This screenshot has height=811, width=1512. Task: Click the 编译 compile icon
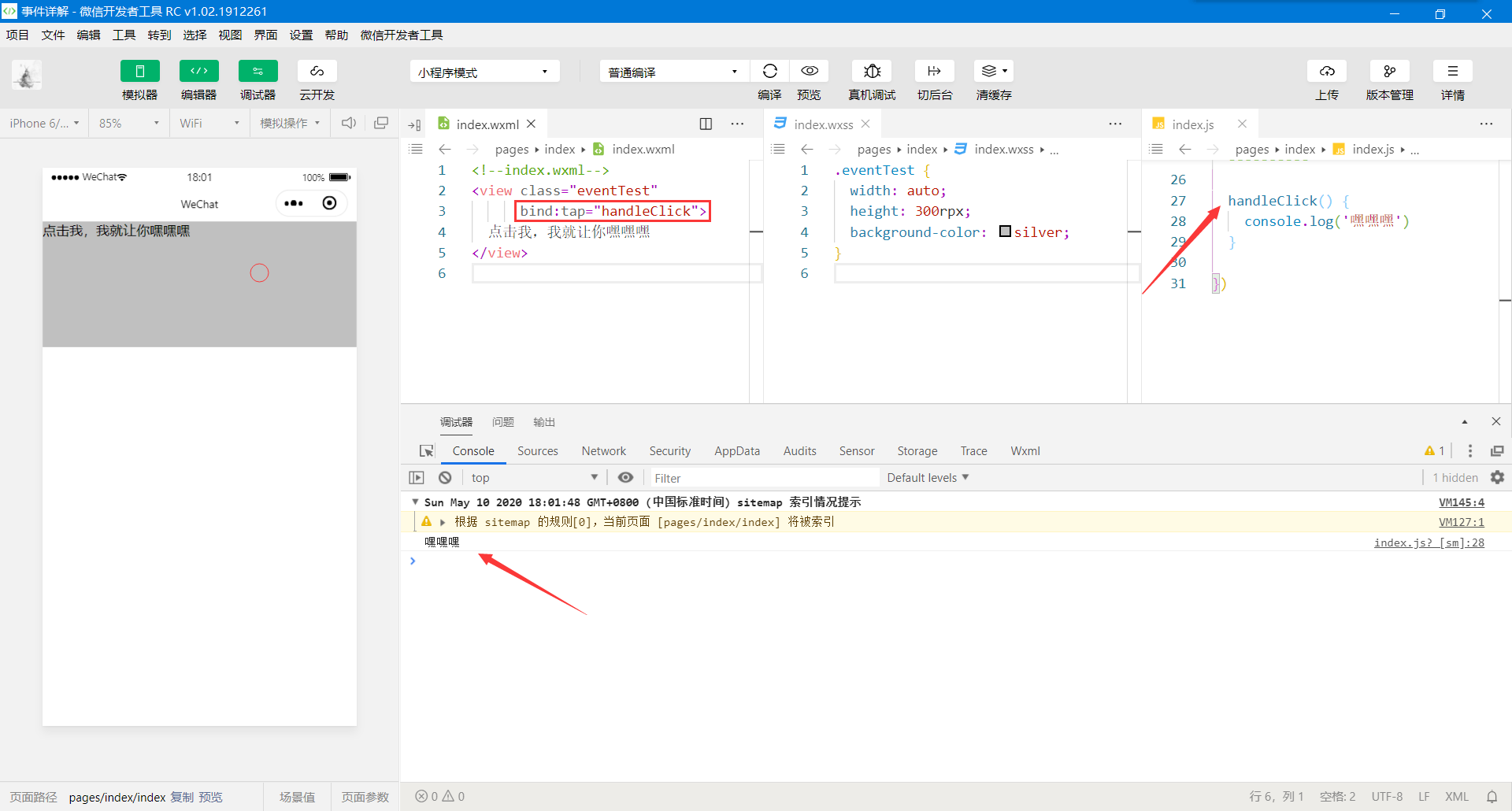coord(769,71)
